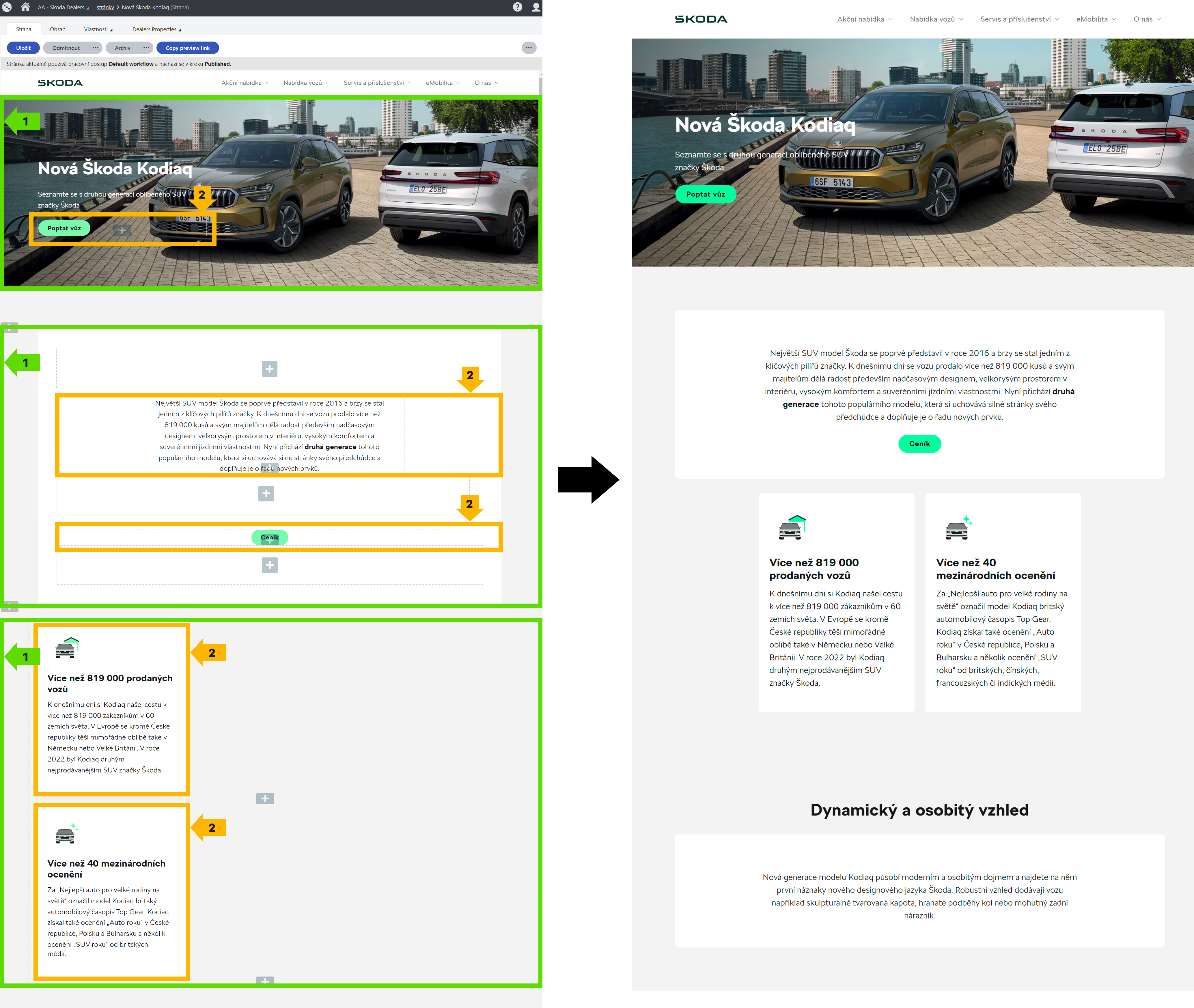
Task: Click garage car icon in preview card
Action: coord(792,527)
